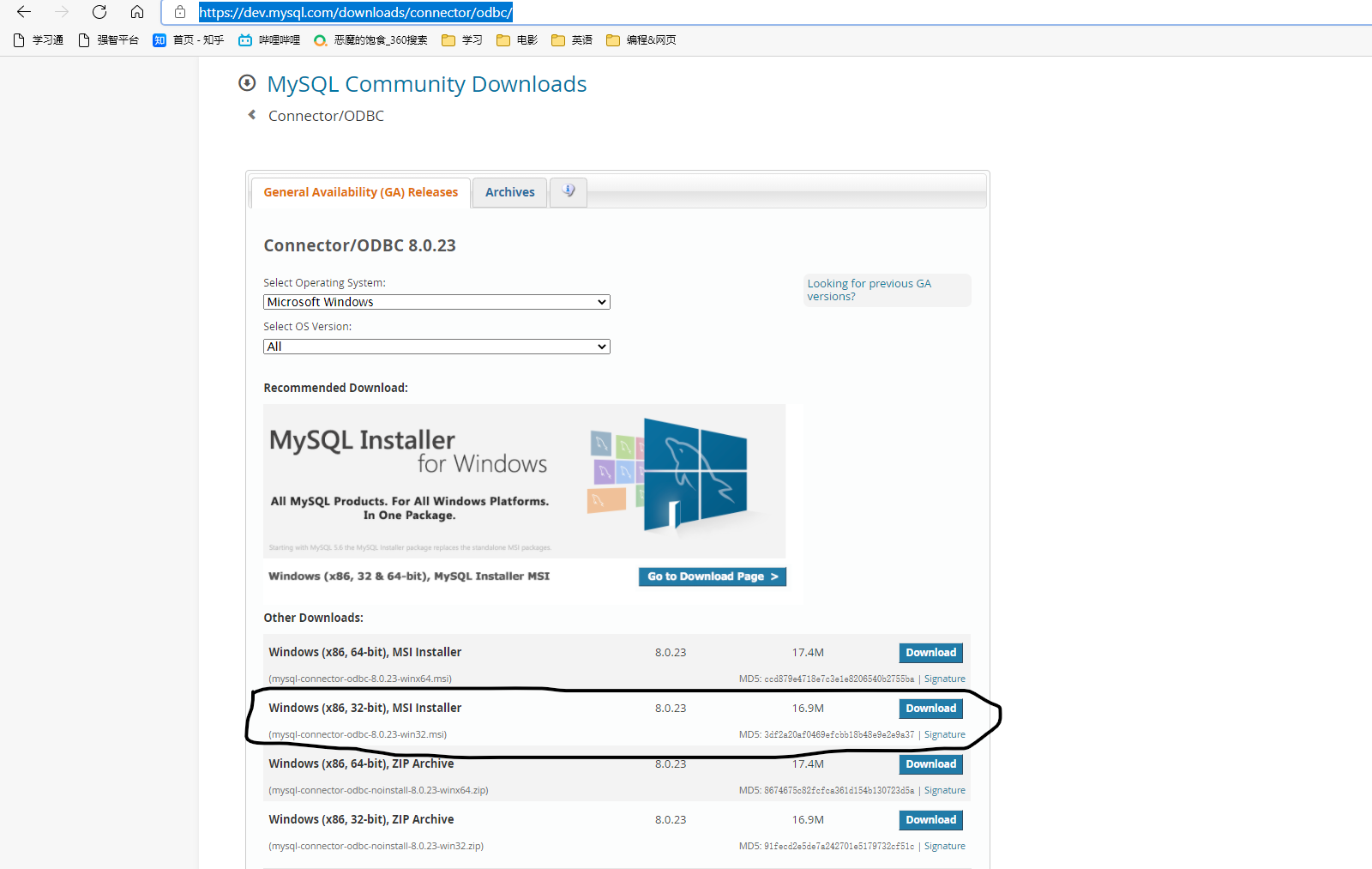Click the Windows (x86, 64-bit), MSI Installer title
The image size is (1372, 869).
pyautogui.click(x=365, y=652)
